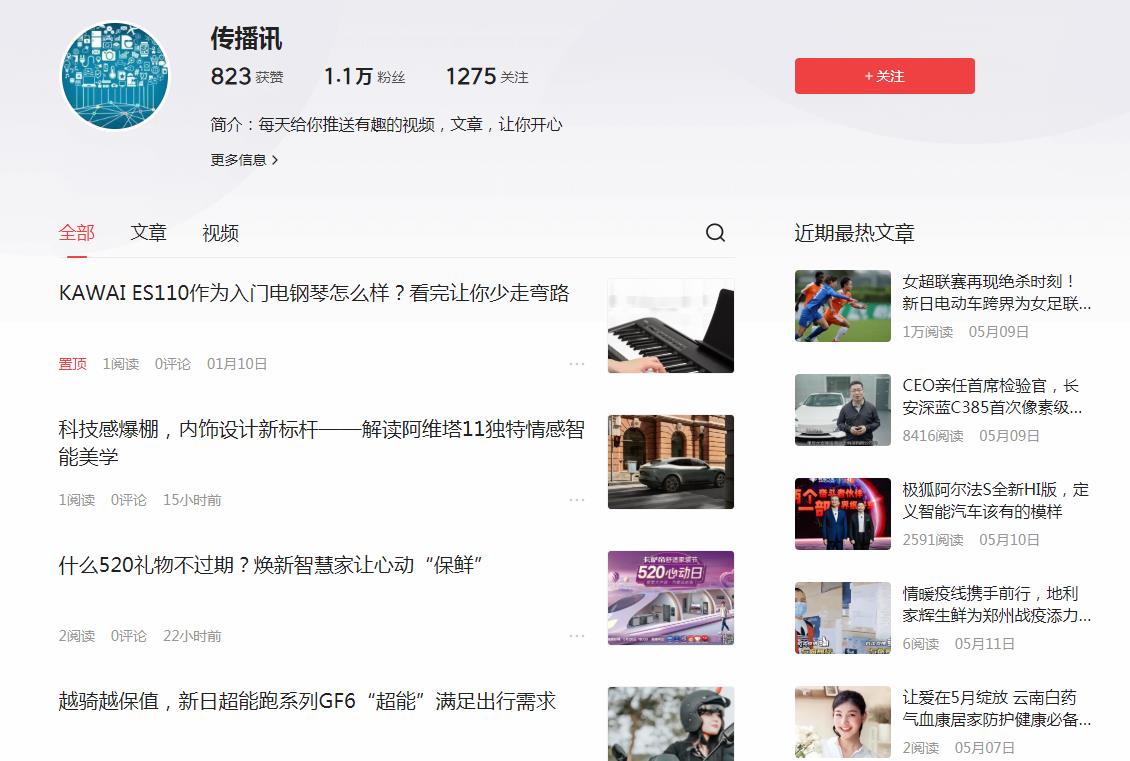Click the 云南白药 smiling woman thumbnail
1130x761 pixels.
coord(842,721)
